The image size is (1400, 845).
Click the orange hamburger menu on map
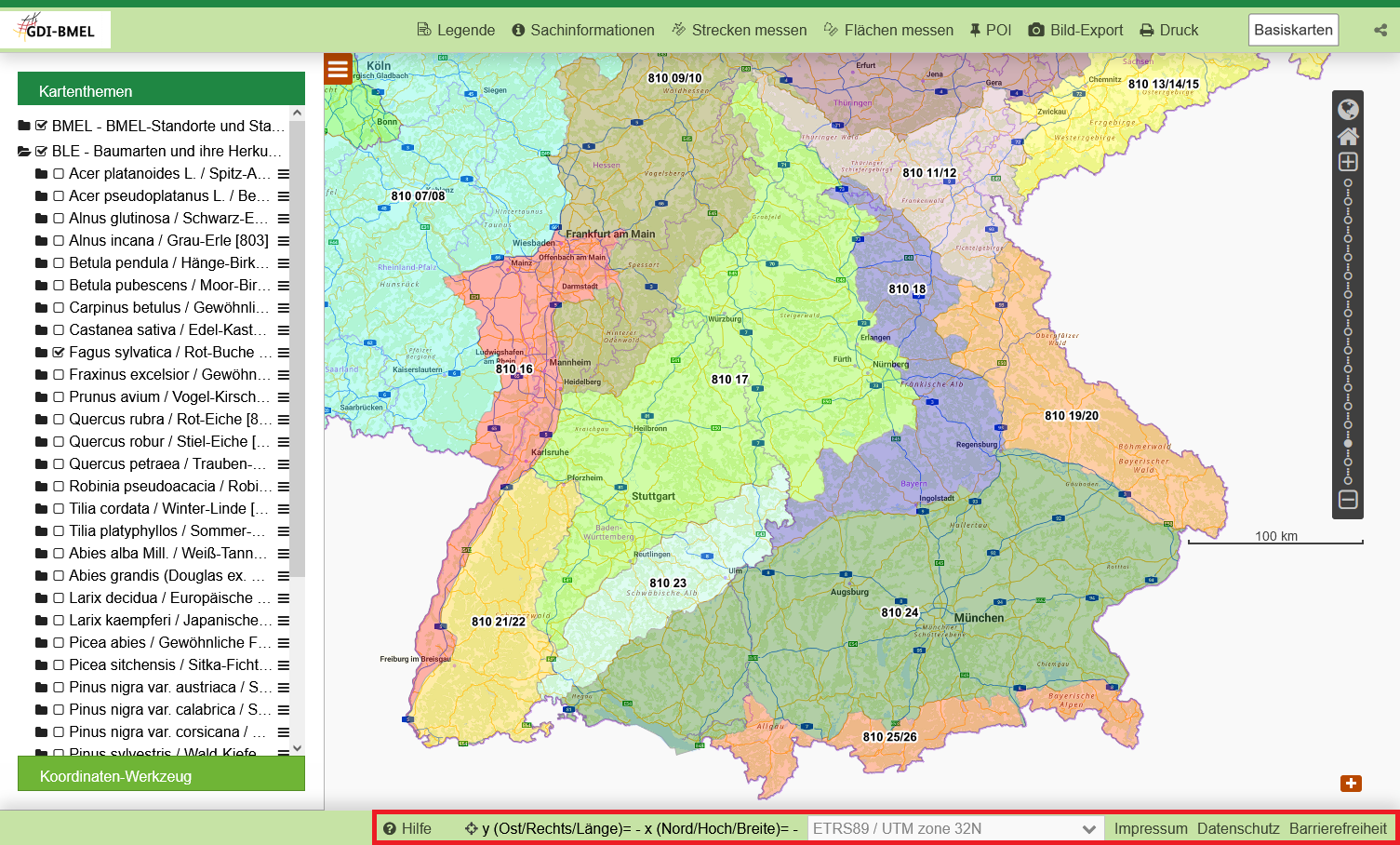point(338,69)
